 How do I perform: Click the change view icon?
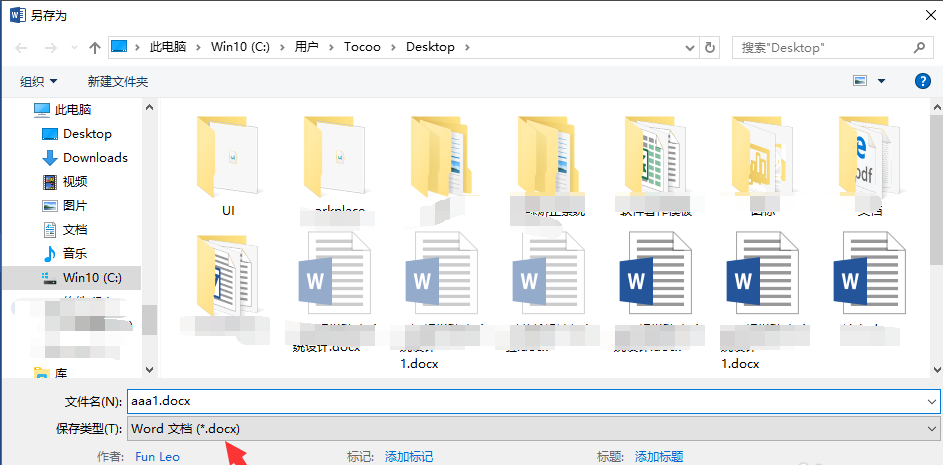click(x=861, y=81)
